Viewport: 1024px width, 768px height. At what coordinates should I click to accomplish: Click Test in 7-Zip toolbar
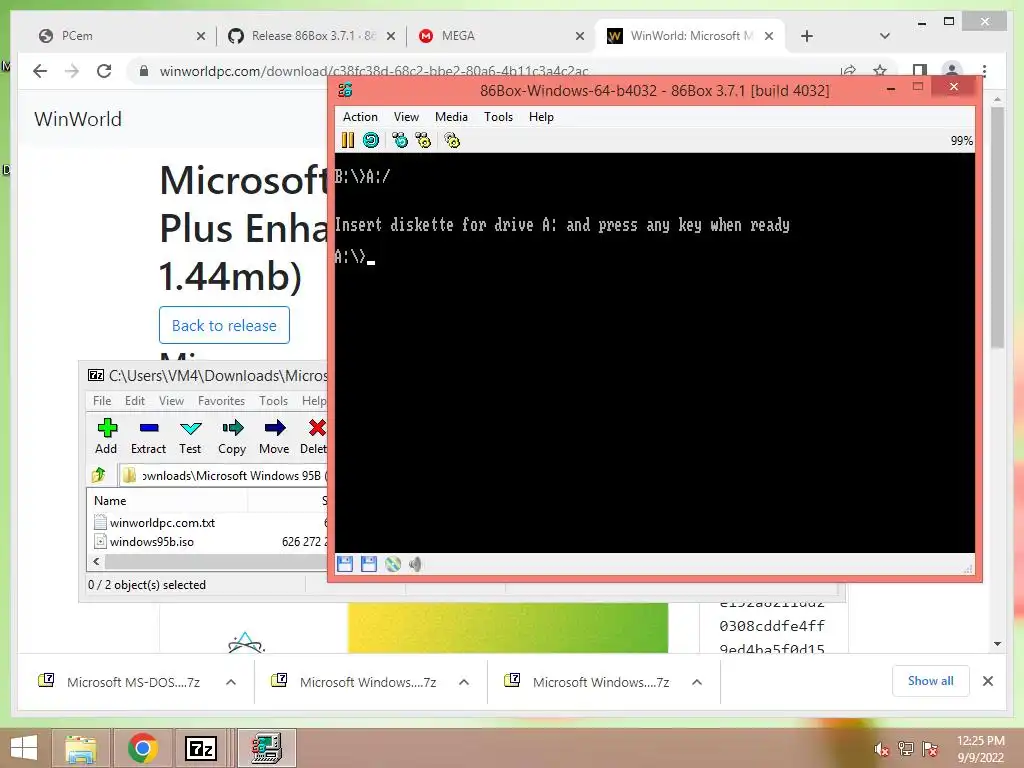(x=190, y=436)
